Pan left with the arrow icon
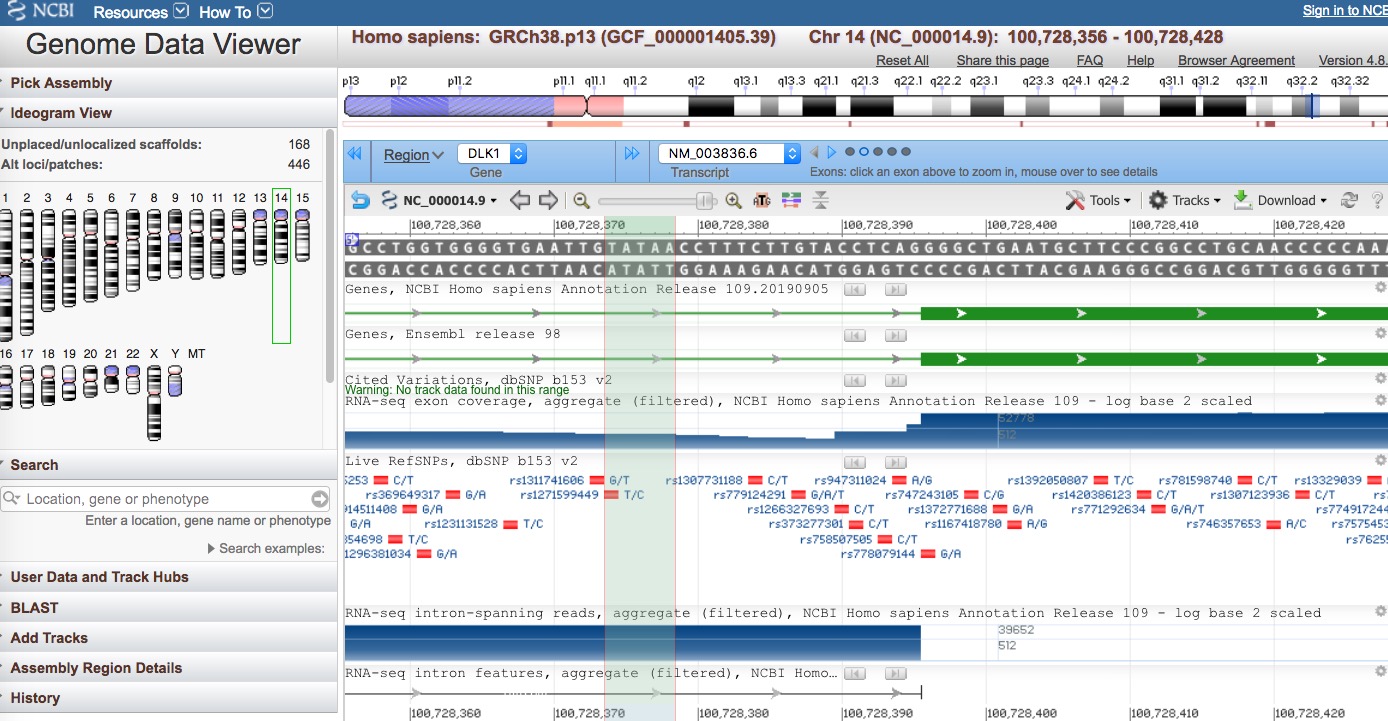 [520, 200]
